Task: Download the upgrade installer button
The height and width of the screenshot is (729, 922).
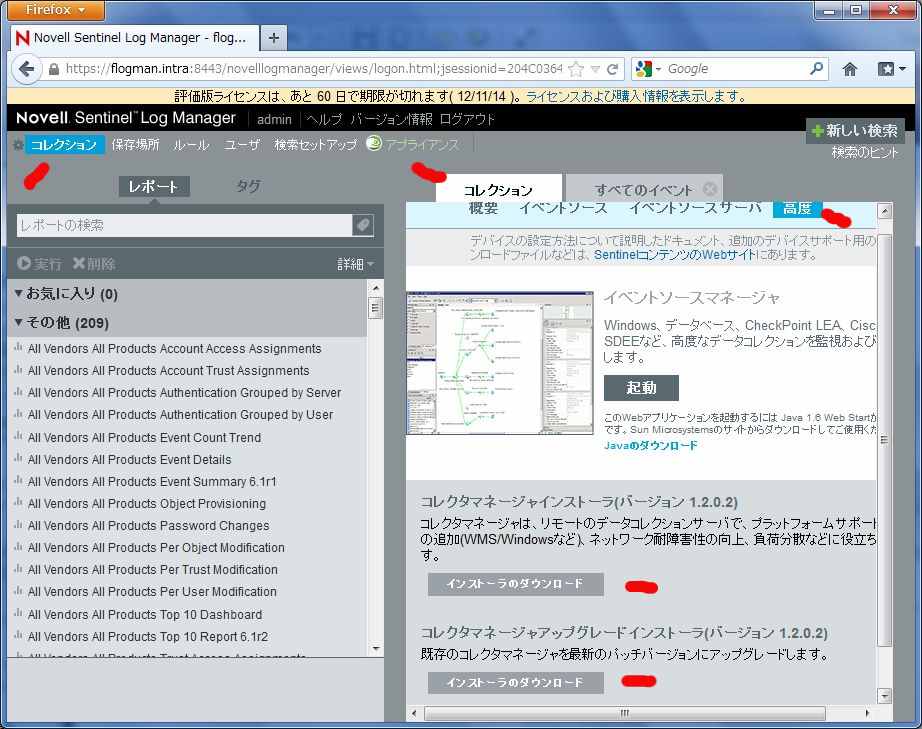Action: pyautogui.click(x=516, y=683)
